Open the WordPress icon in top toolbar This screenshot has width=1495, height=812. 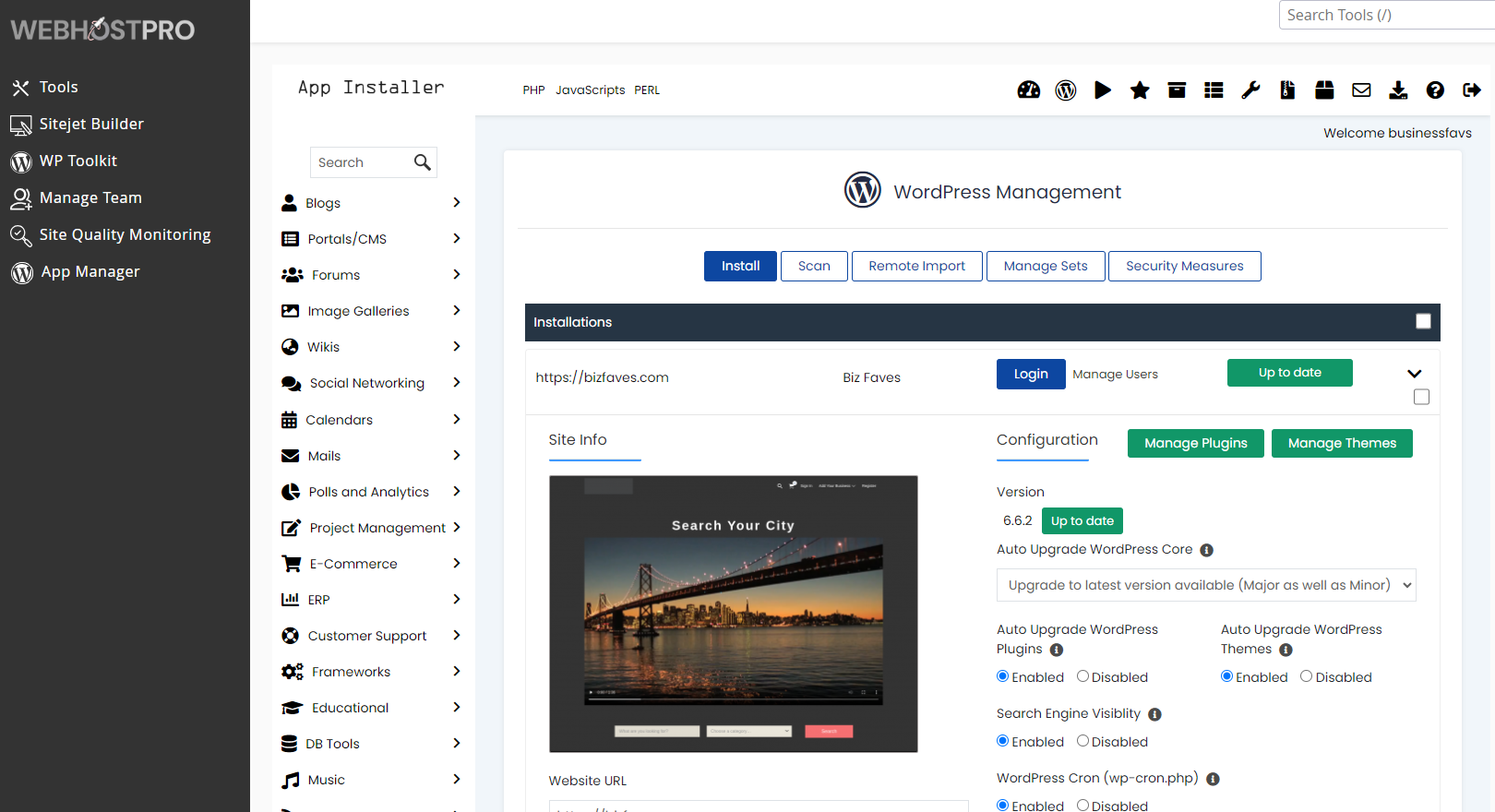tap(1066, 90)
